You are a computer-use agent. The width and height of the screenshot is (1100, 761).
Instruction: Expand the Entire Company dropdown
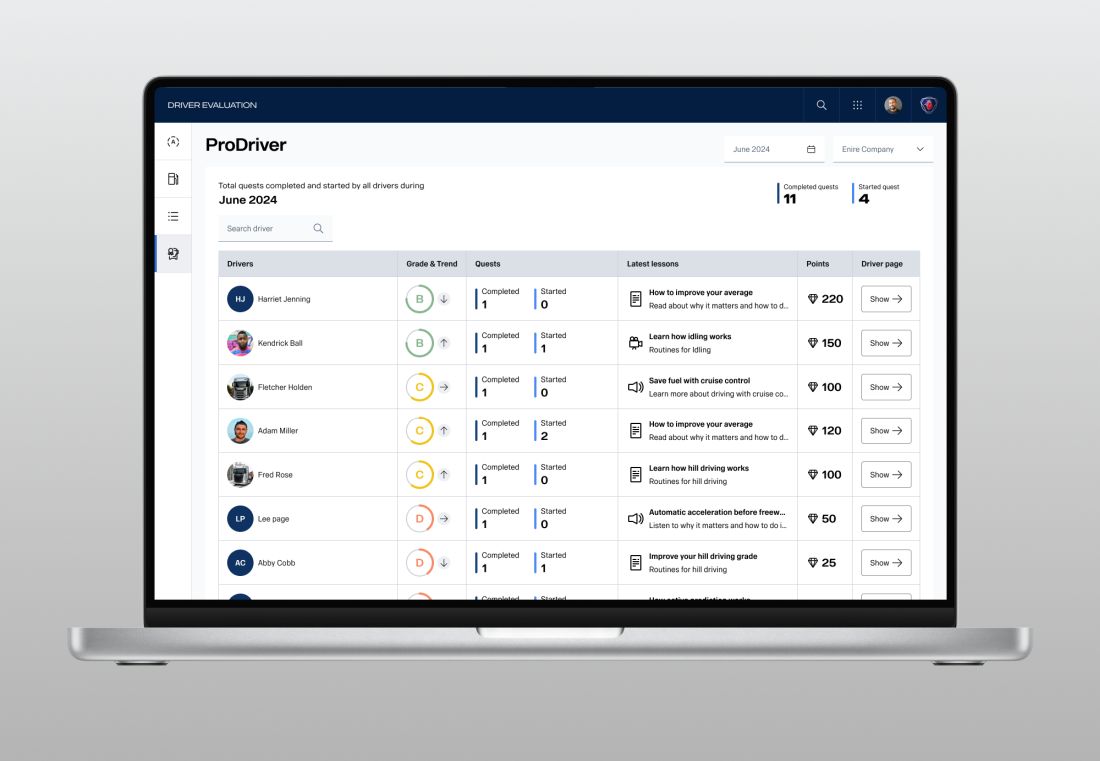click(883, 149)
